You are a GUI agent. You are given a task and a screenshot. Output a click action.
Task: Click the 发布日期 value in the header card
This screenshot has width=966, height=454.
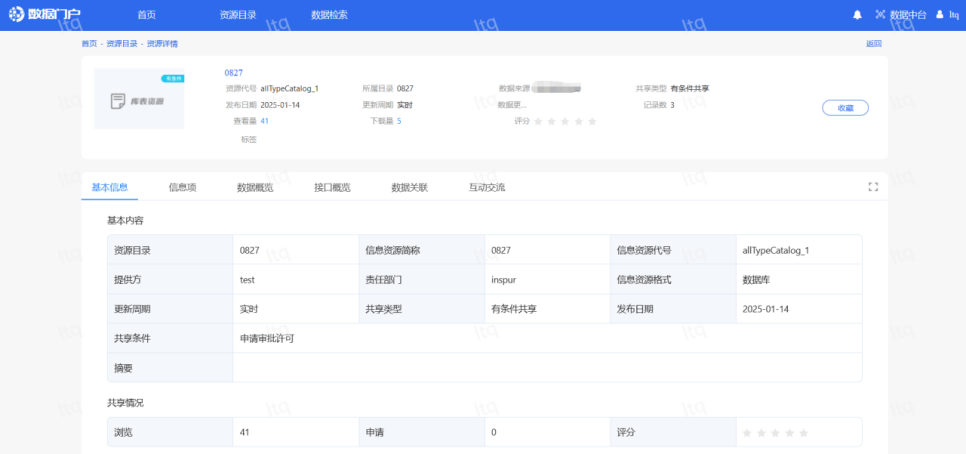pyautogui.click(x=280, y=105)
